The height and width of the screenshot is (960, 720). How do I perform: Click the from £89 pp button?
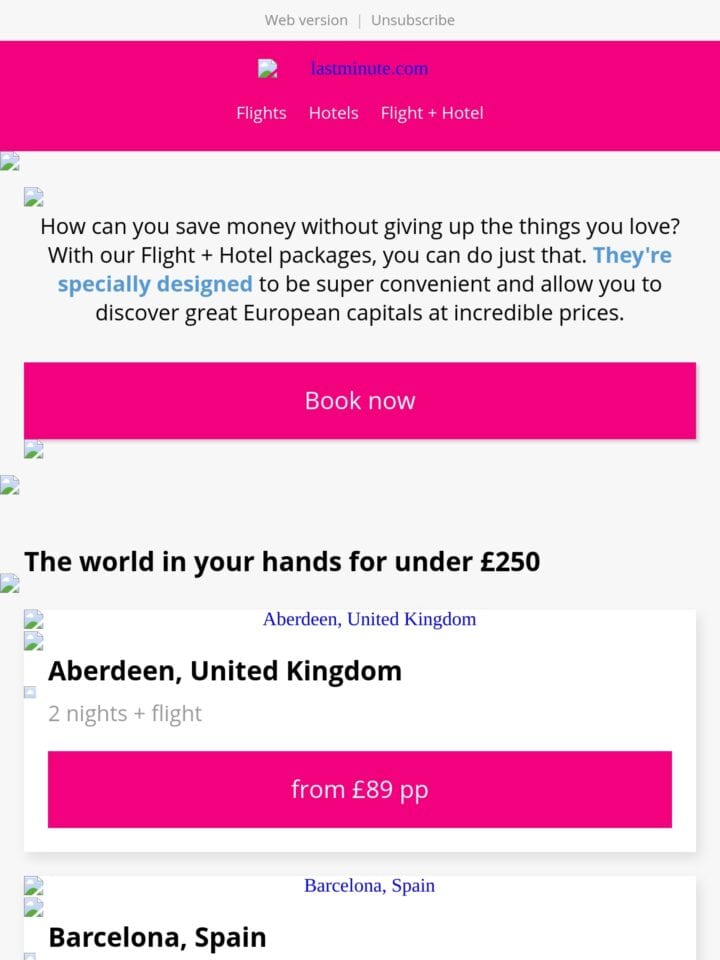tap(360, 789)
